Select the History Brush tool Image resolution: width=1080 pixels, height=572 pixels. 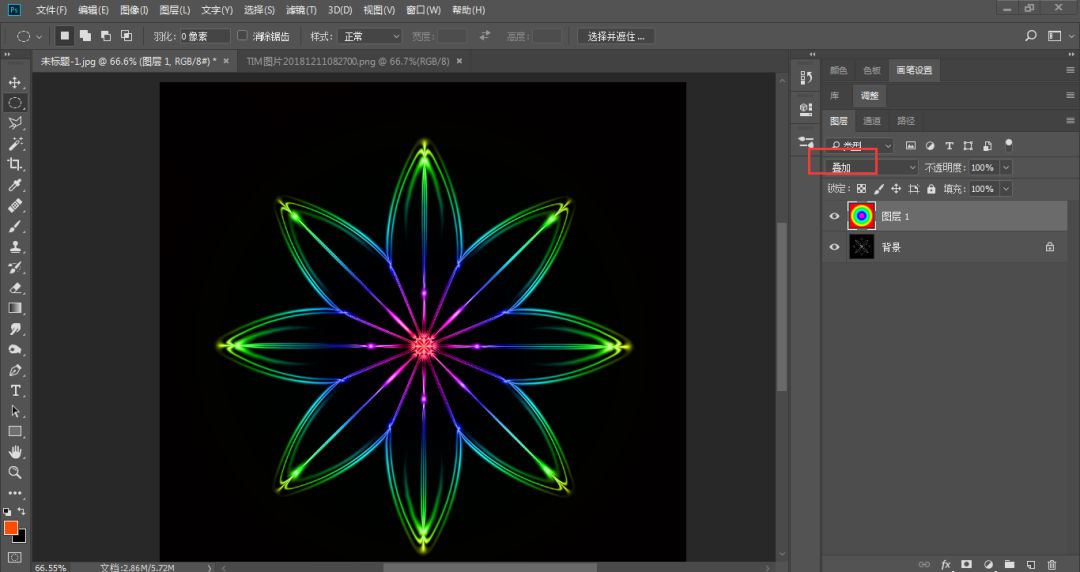pos(14,267)
